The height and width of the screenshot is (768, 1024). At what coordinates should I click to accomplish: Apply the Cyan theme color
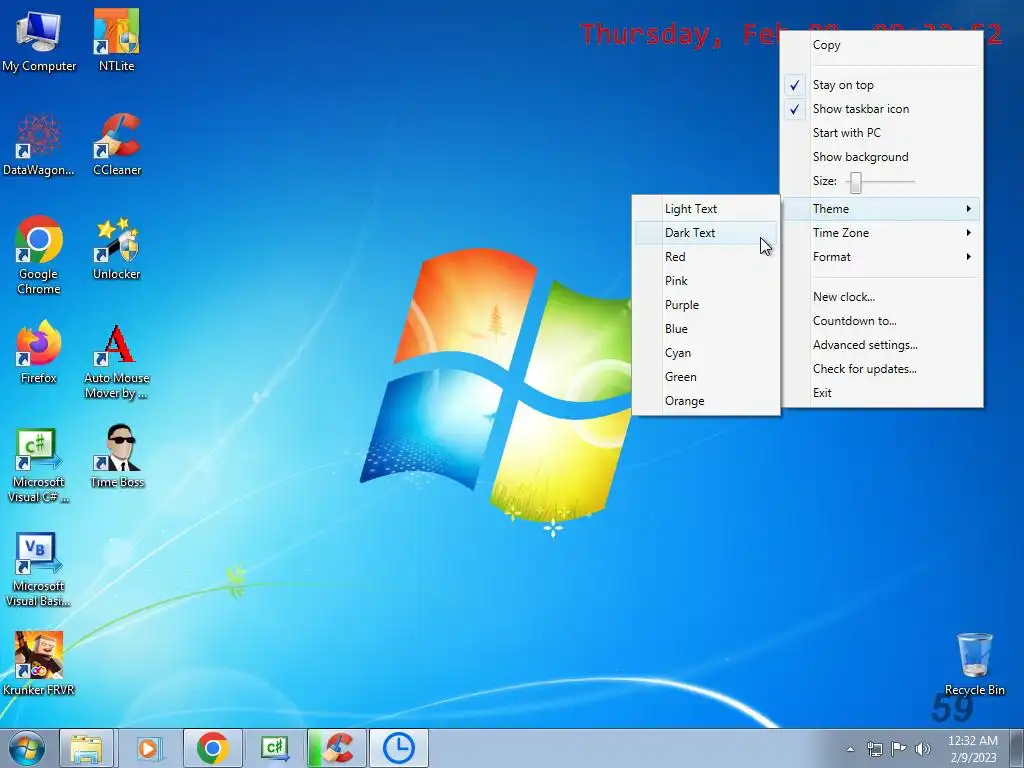coord(706,353)
